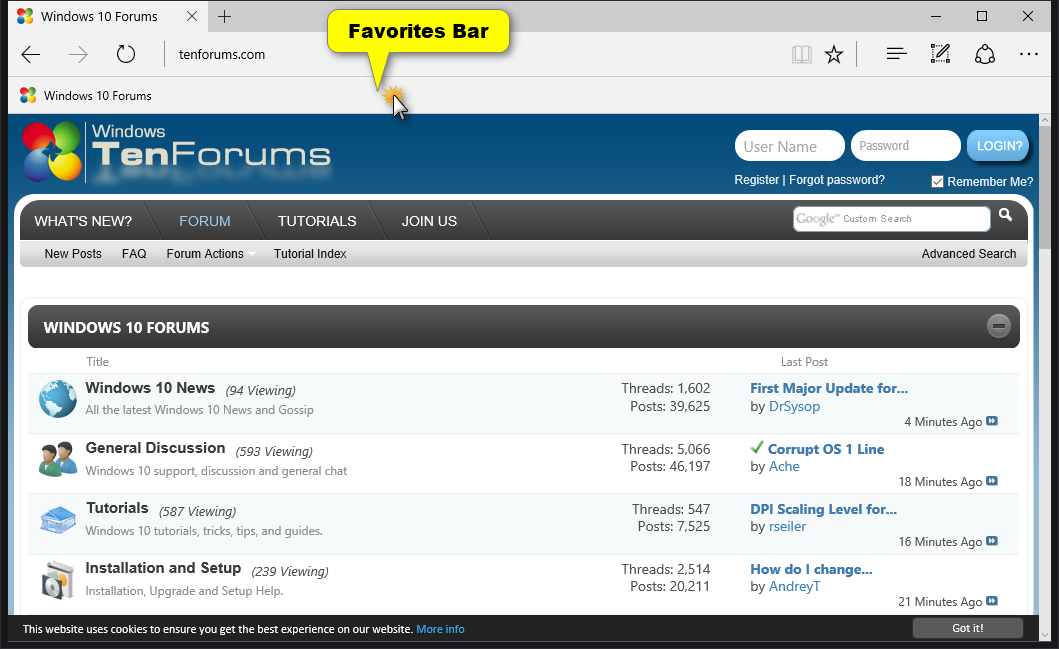View user rseiler profile
Screen dimensions: 1059x649
pyautogui.click(x=787, y=527)
